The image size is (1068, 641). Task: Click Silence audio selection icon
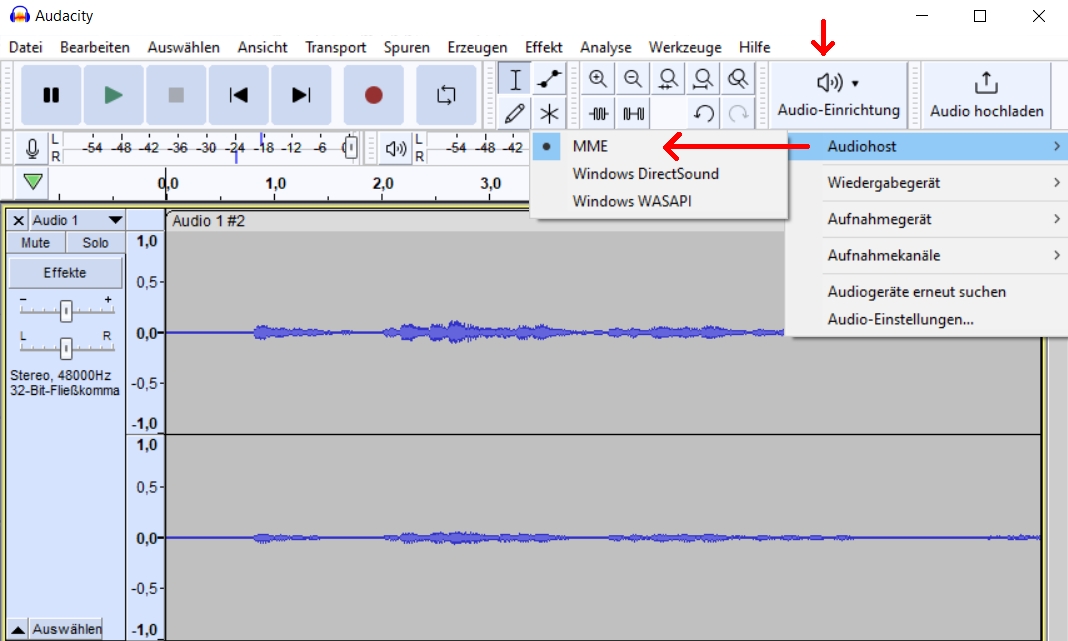pyautogui.click(x=633, y=113)
